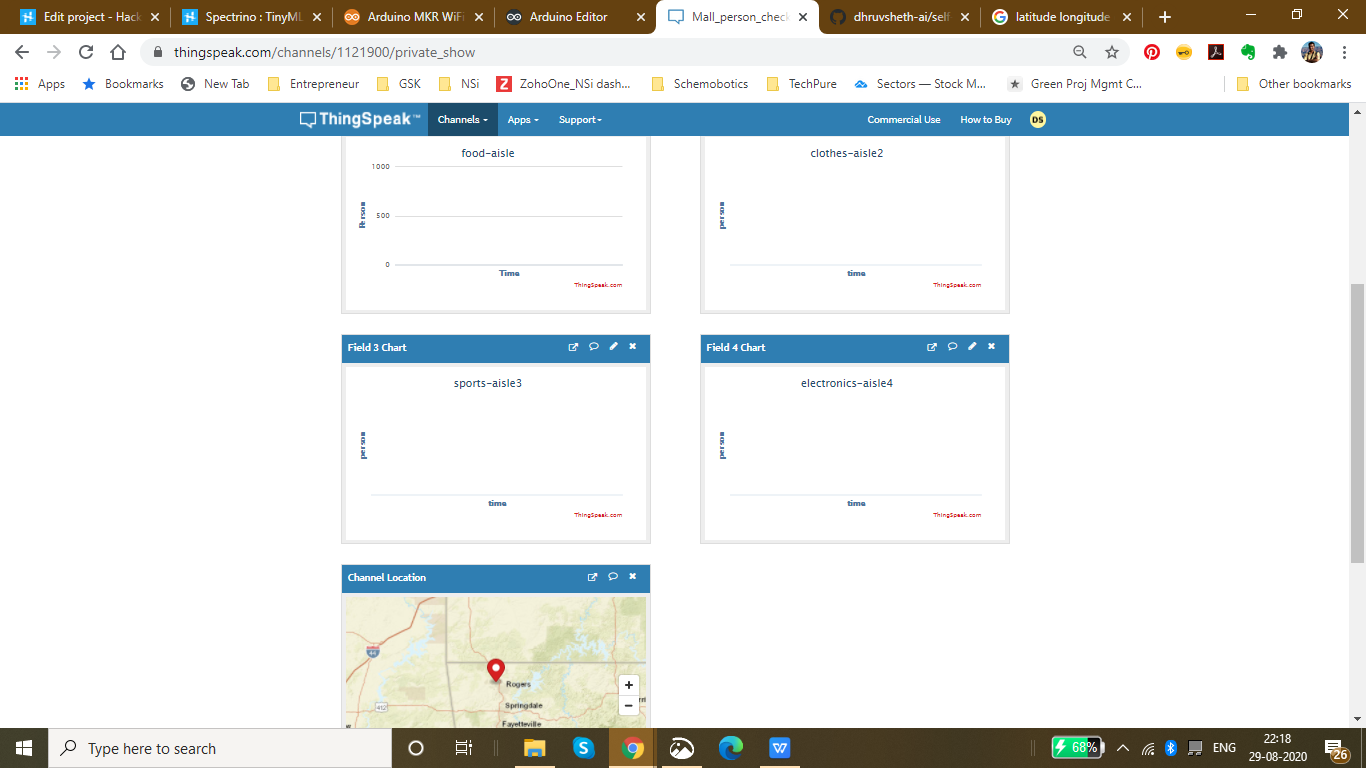This screenshot has width=1366, height=768.
Task: Click the Field 3 Chart comment icon
Action: point(593,347)
